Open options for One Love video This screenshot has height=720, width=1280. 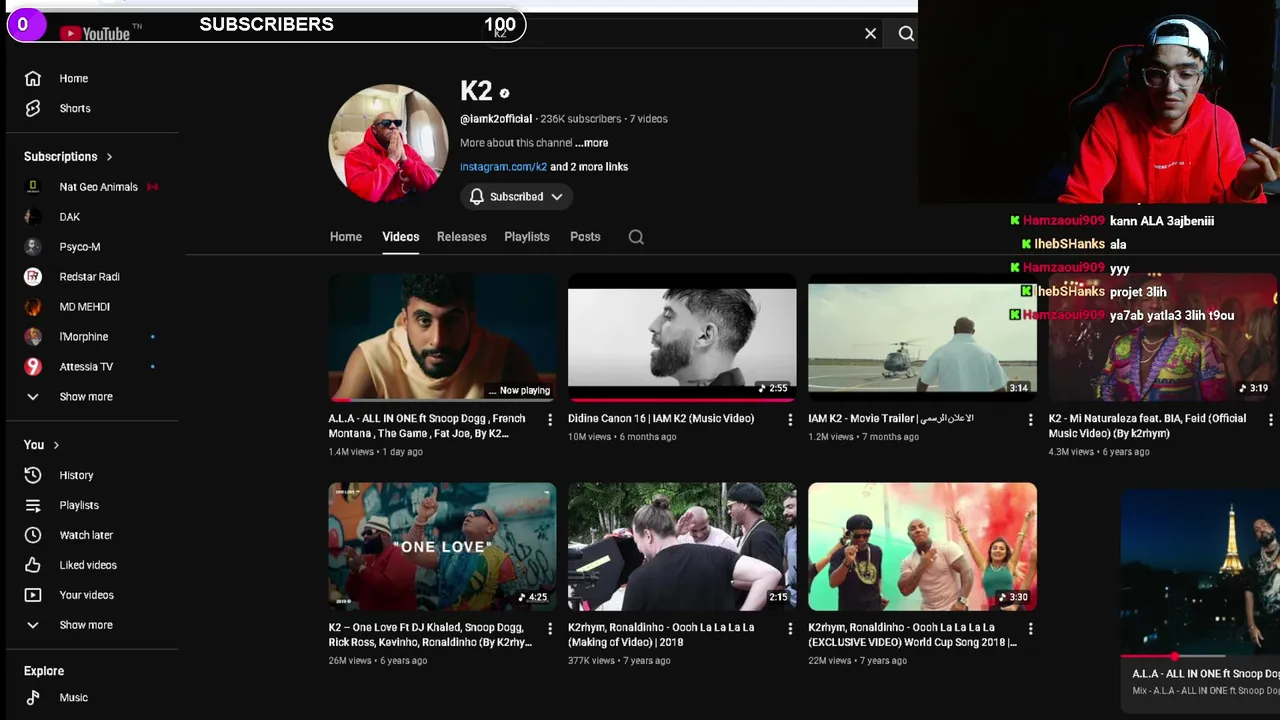[x=550, y=629]
